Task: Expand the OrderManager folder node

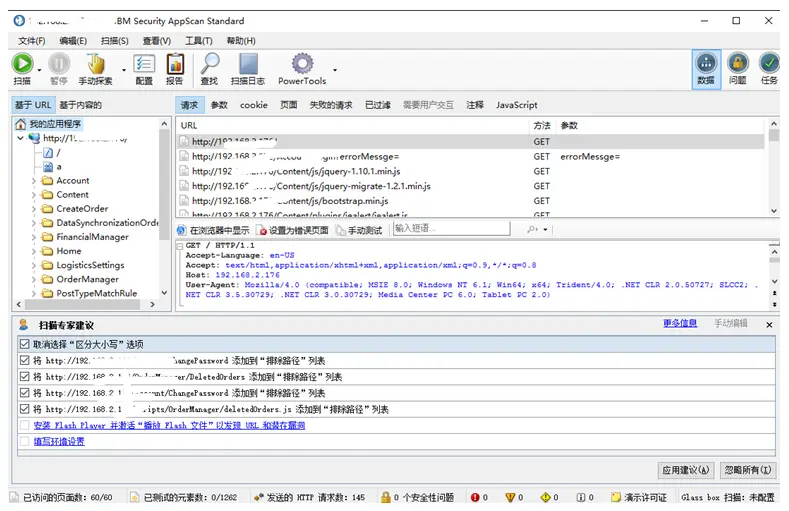Action: pos(34,279)
